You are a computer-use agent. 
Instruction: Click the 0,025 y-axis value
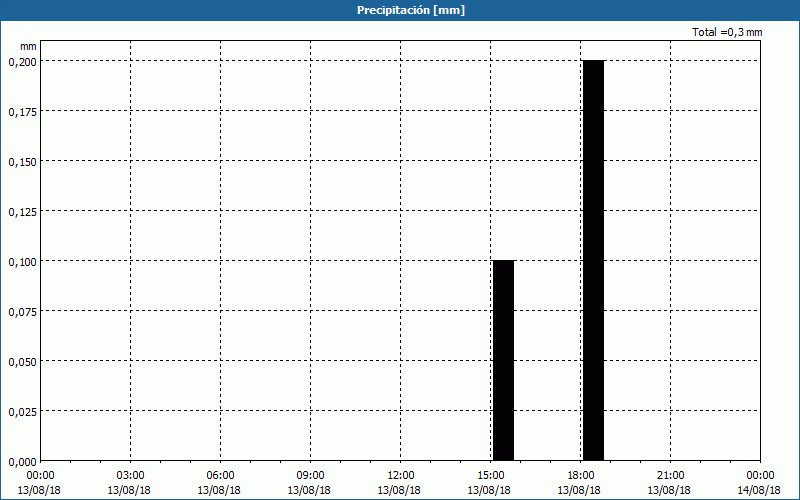(22, 411)
